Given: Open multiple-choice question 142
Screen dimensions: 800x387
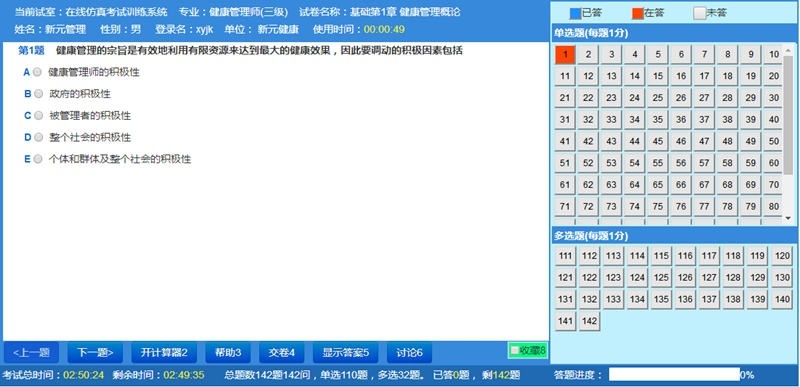Looking at the screenshot, I should 589,321.
